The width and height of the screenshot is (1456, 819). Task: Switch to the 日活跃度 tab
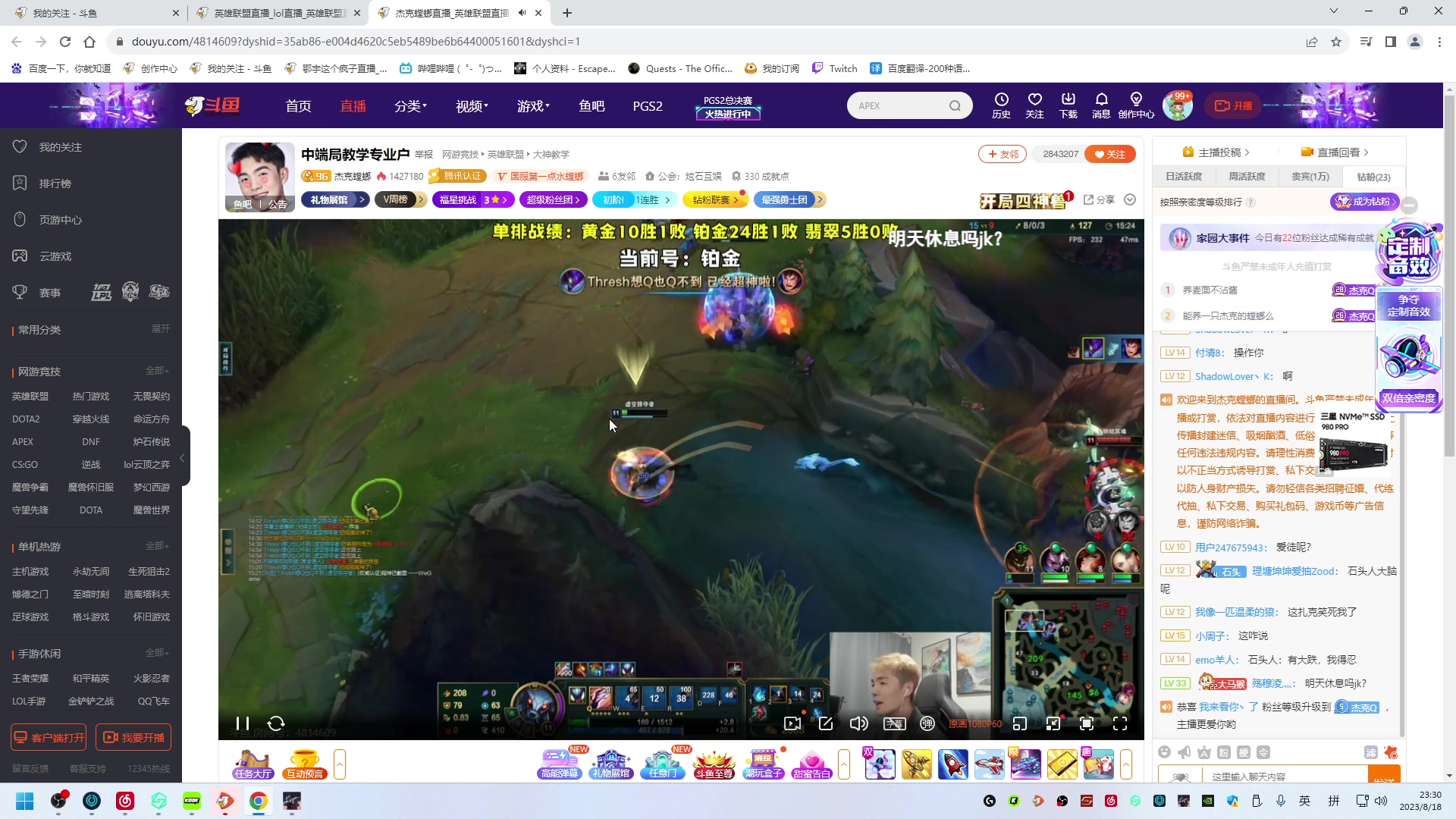[x=1184, y=177]
